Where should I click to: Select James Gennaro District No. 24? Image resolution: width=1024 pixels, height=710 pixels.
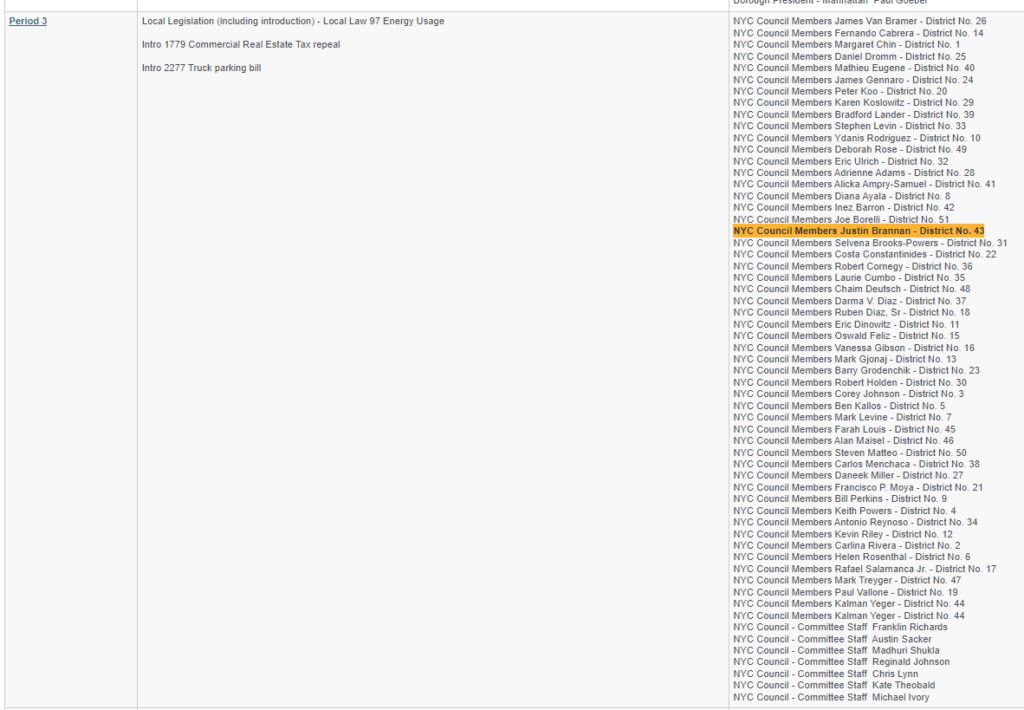[x=853, y=80]
